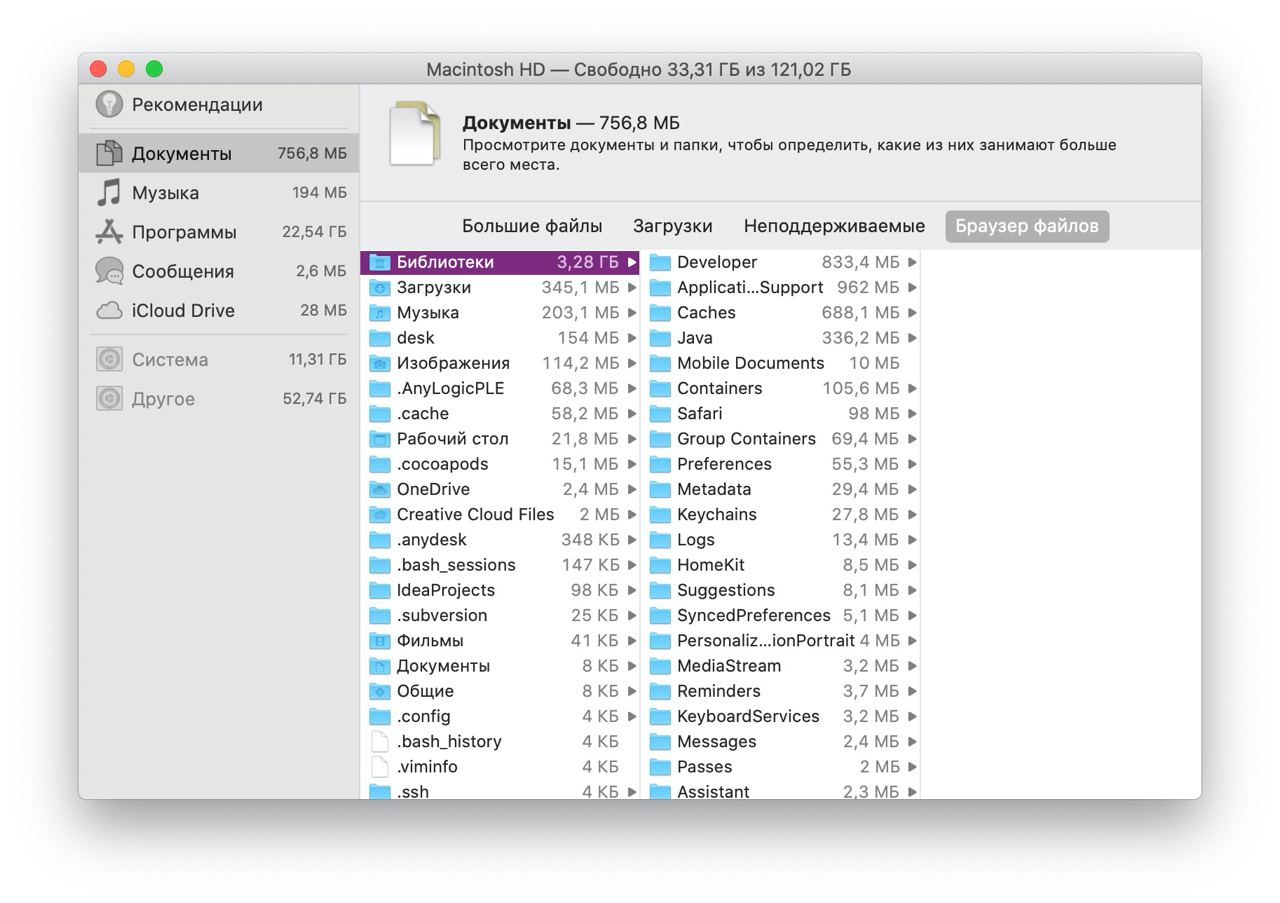Click the Creative Cloud Files folder icon
The width and height of the screenshot is (1280, 903).
pos(379,514)
